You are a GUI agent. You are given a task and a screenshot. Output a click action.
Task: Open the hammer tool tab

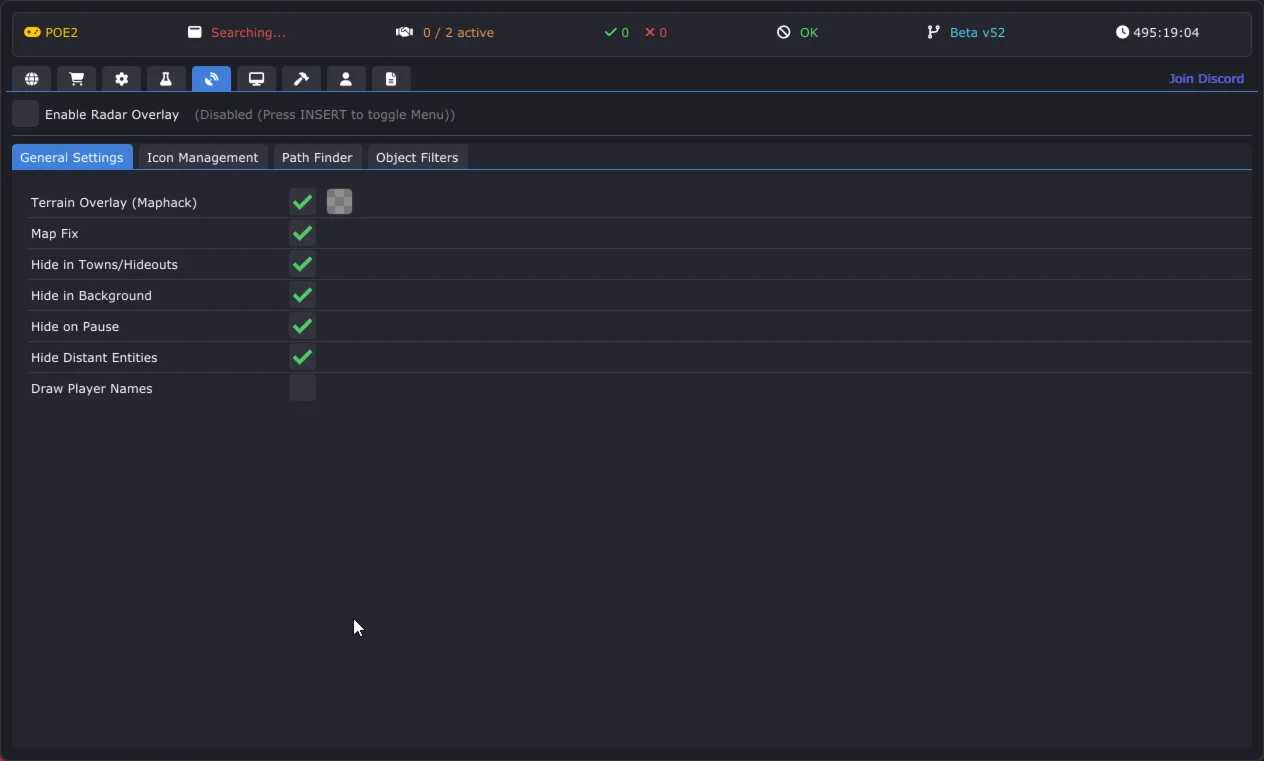pos(301,79)
